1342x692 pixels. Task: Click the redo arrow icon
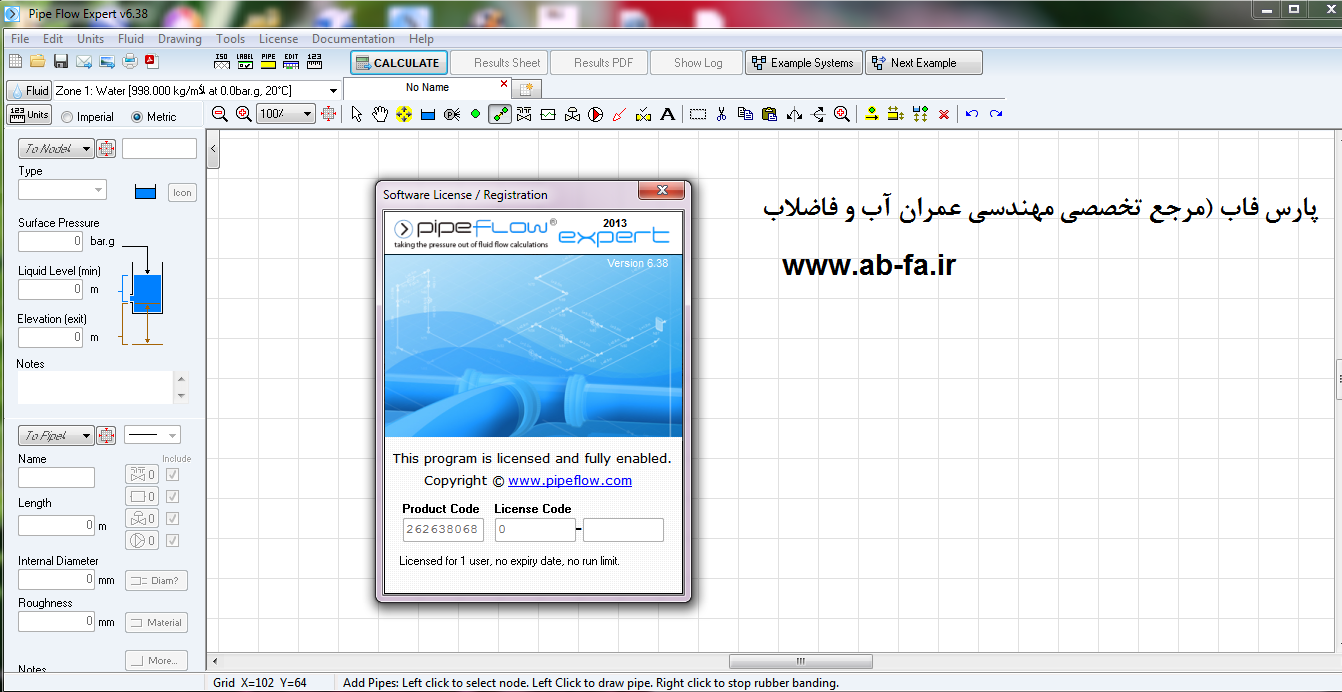[x=996, y=114]
